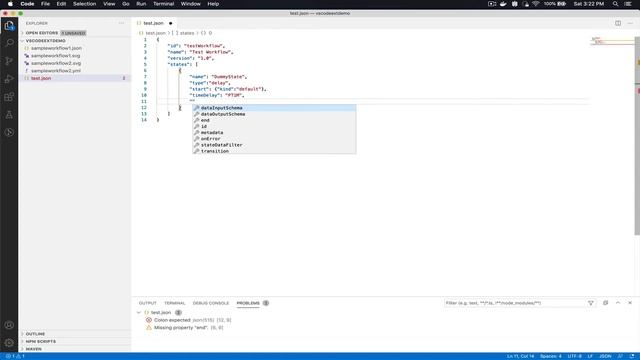Open the File menu
The image size is (640, 360).
click(45, 4)
